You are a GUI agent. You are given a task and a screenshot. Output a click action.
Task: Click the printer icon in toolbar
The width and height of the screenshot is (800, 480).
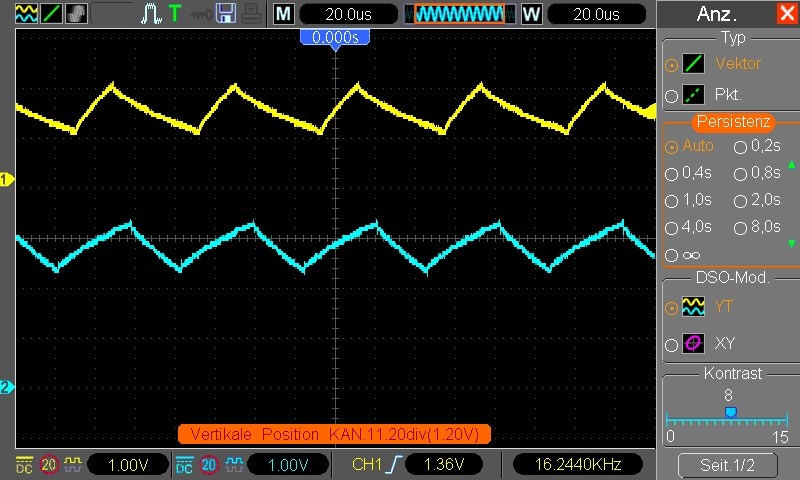click(x=252, y=14)
